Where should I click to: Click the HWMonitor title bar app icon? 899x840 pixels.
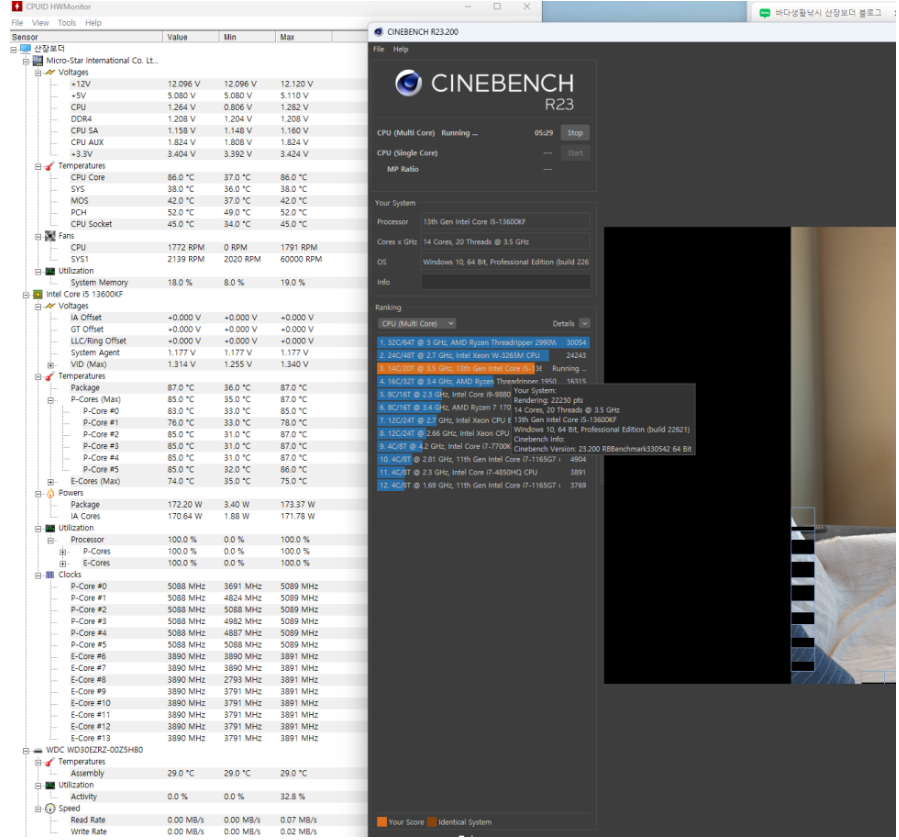click(x=17, y=7)
